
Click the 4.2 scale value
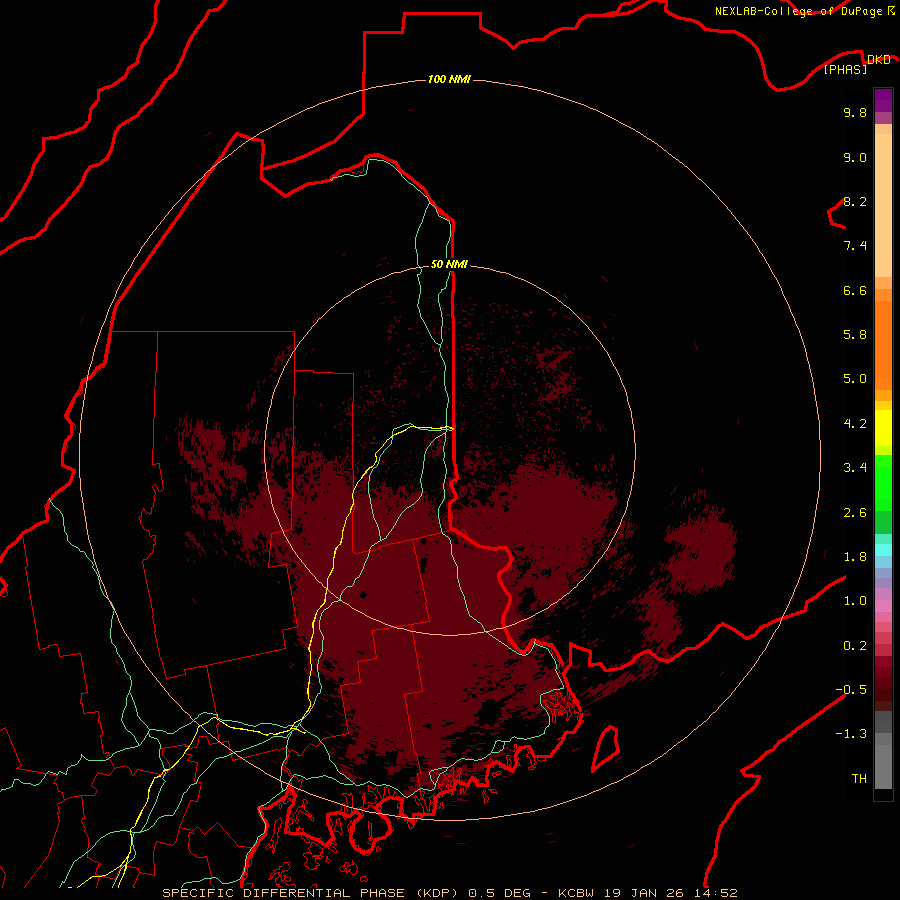click(x=855, y=424)
